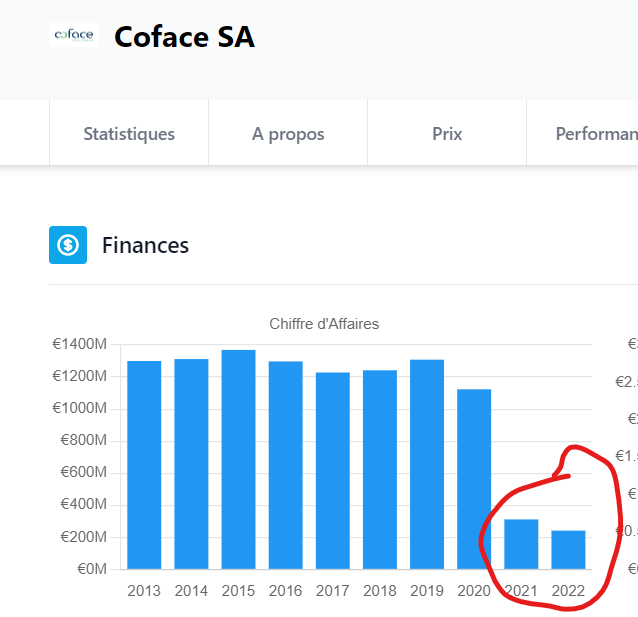Click the €1200M axis label
The width and height of the screenshot is (638, 617).
point(80,376)
